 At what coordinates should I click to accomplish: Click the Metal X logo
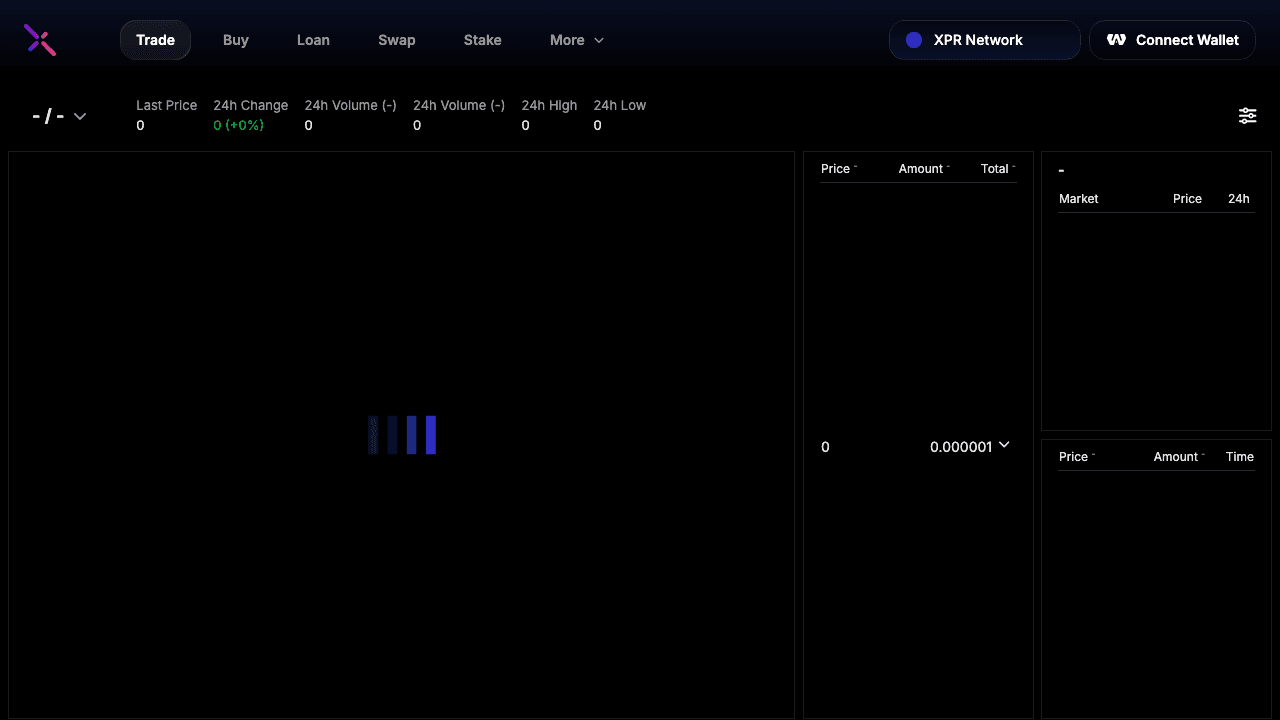(39, 39)
